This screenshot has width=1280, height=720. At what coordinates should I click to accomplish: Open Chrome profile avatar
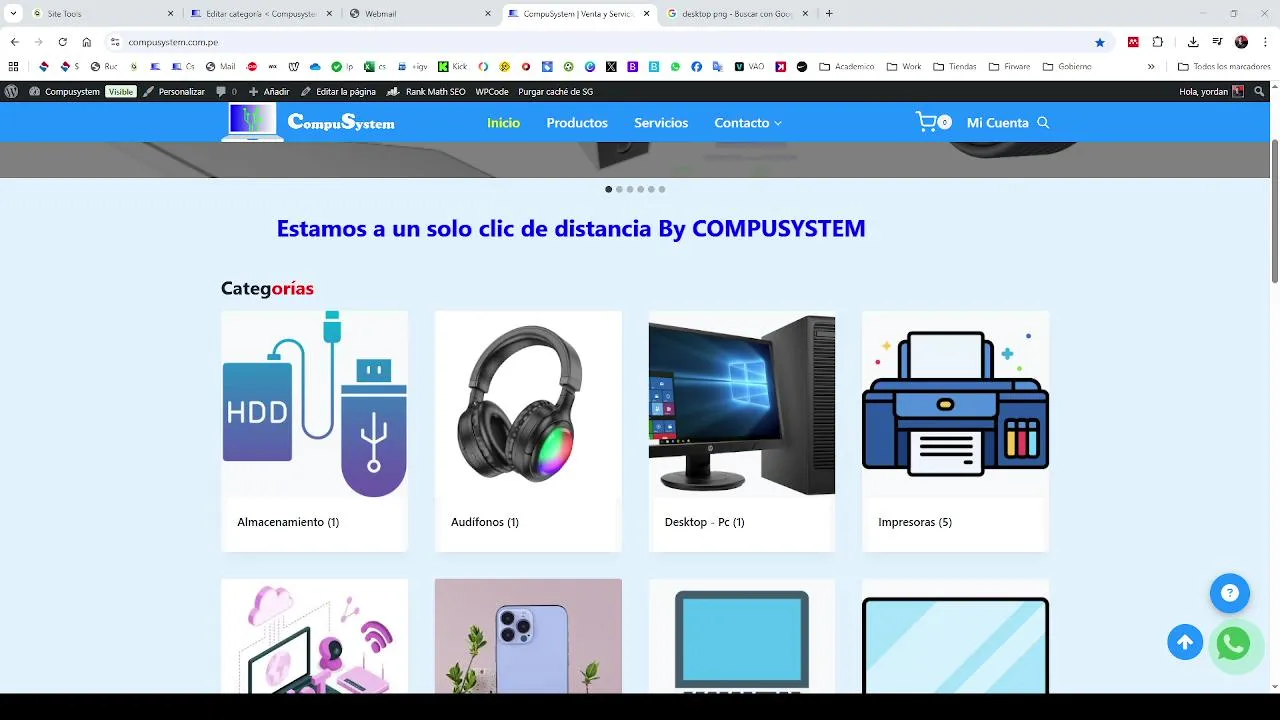click(x=1241, y=42)
